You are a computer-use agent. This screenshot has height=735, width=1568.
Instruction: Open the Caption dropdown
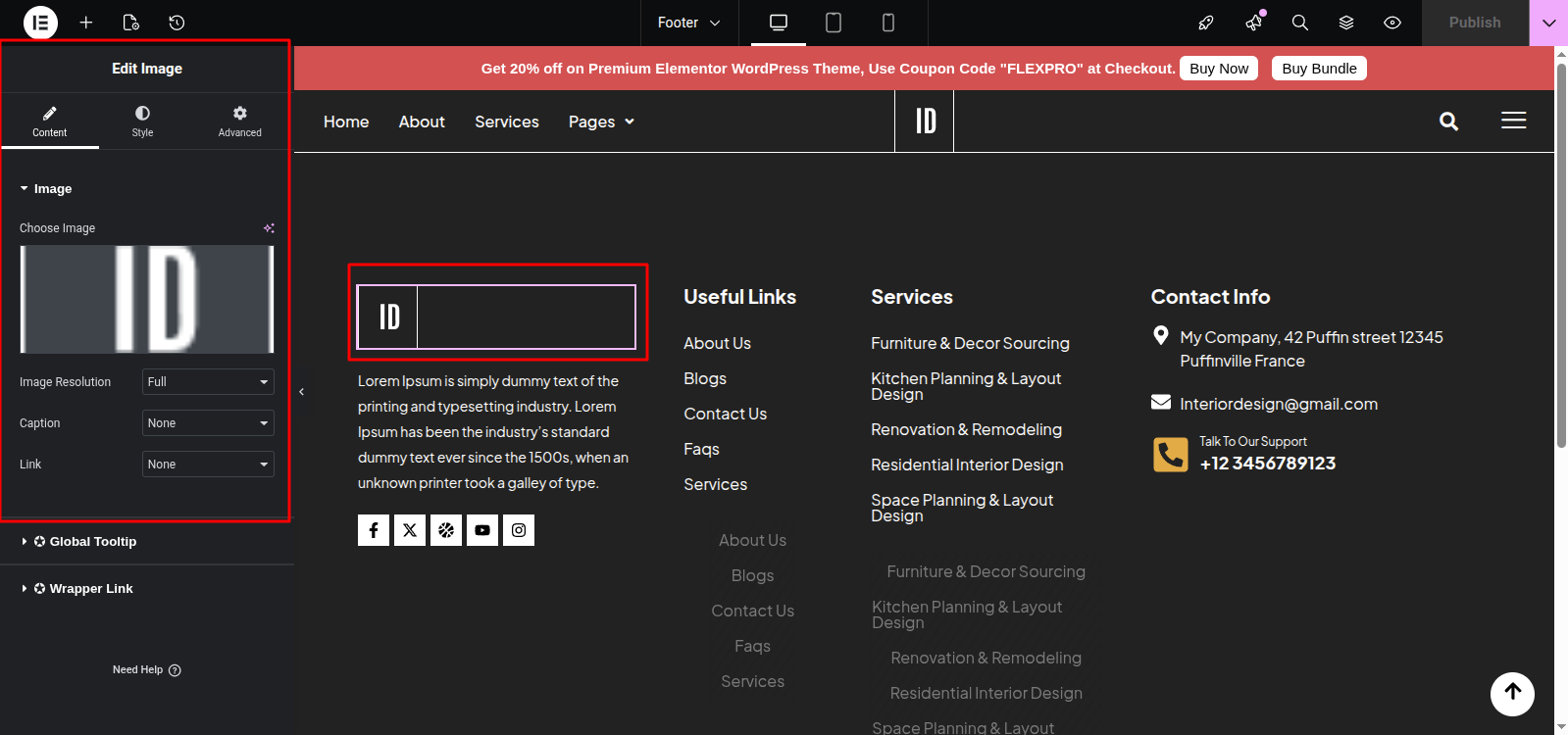[x=208, y=423]
